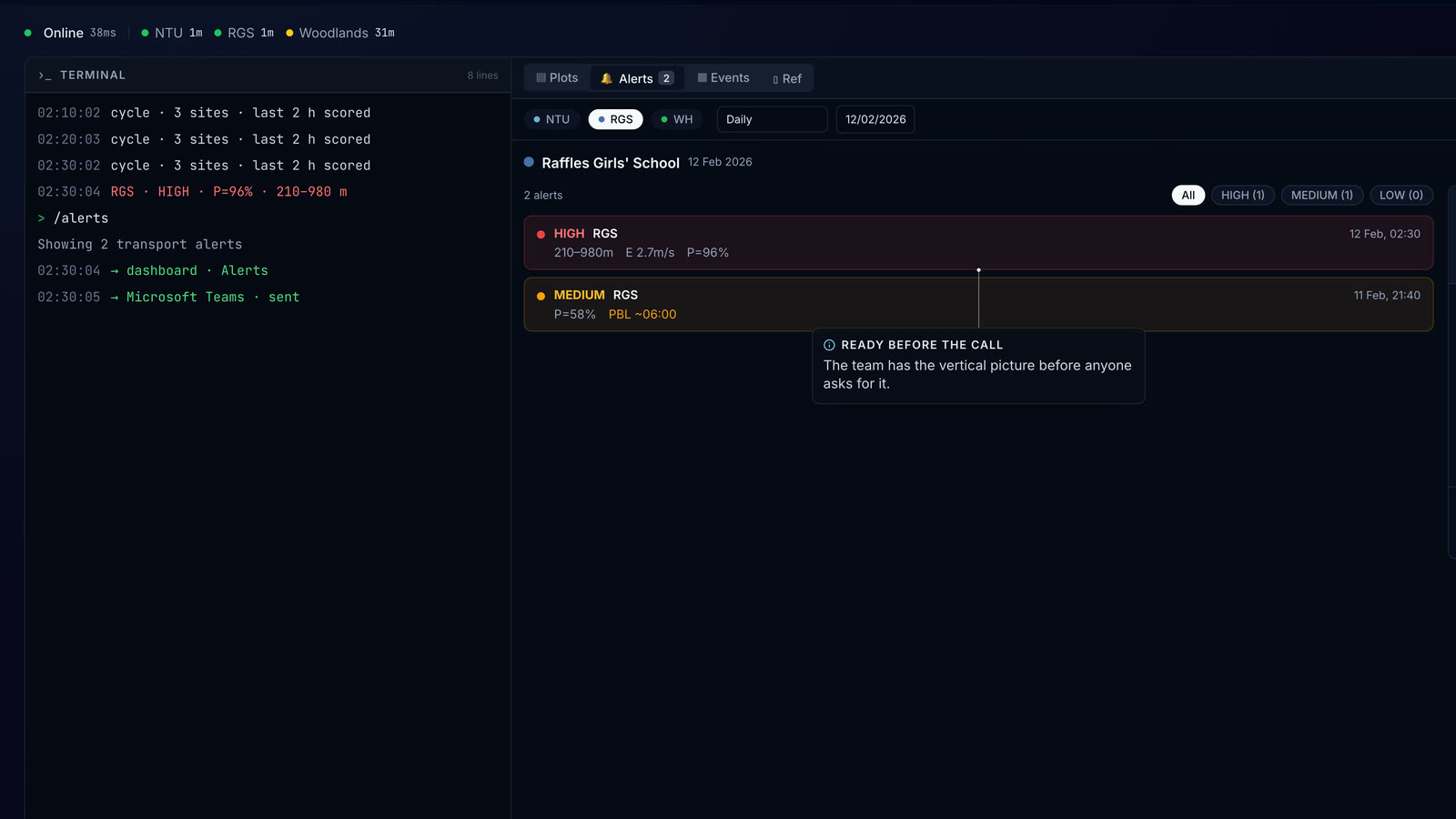Open the Events tab
The image size is (1456, 819).
pos(723,78)
